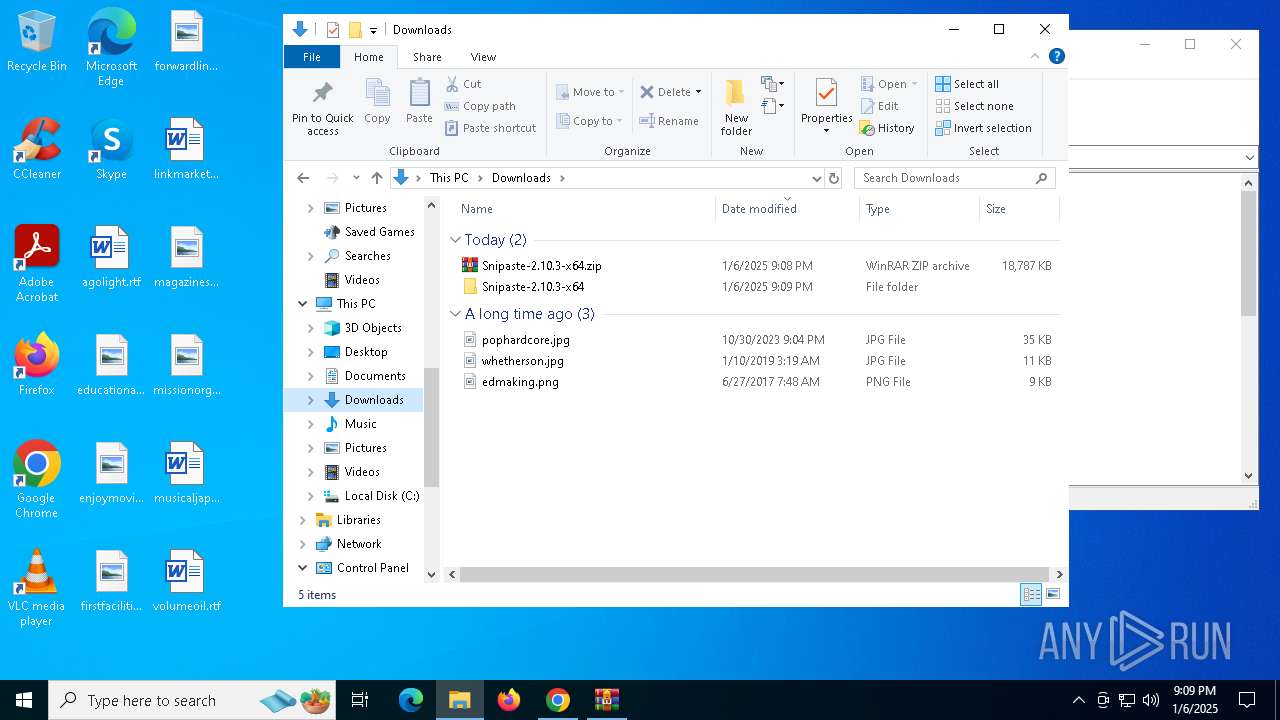Collapse the Today group
Screen dimensions: 1280x720
pos(455,240)
